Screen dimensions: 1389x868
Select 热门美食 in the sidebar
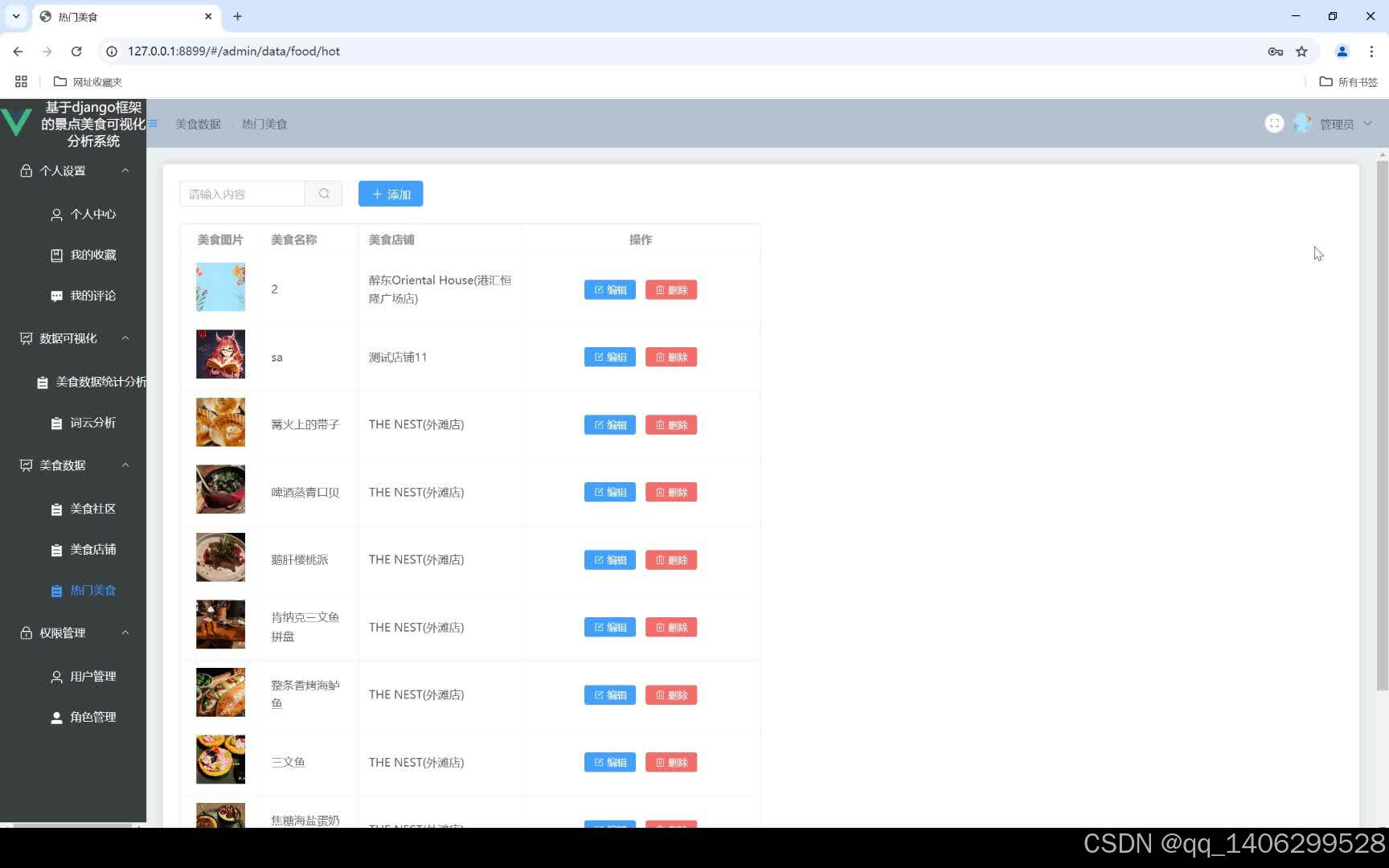click(x=83, y=591)
